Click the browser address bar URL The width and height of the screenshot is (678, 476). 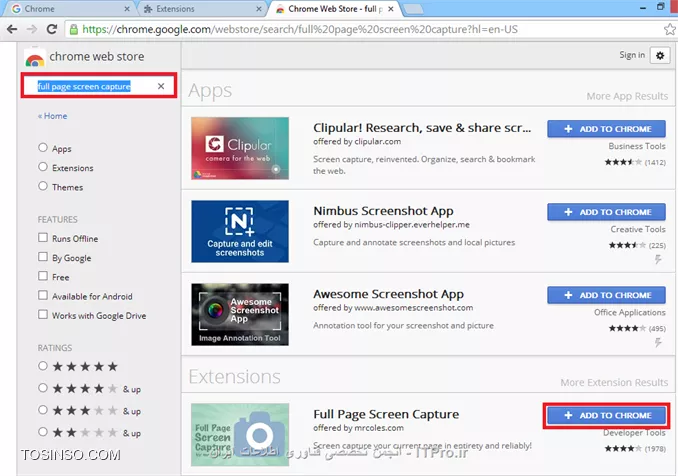[300, 29]
